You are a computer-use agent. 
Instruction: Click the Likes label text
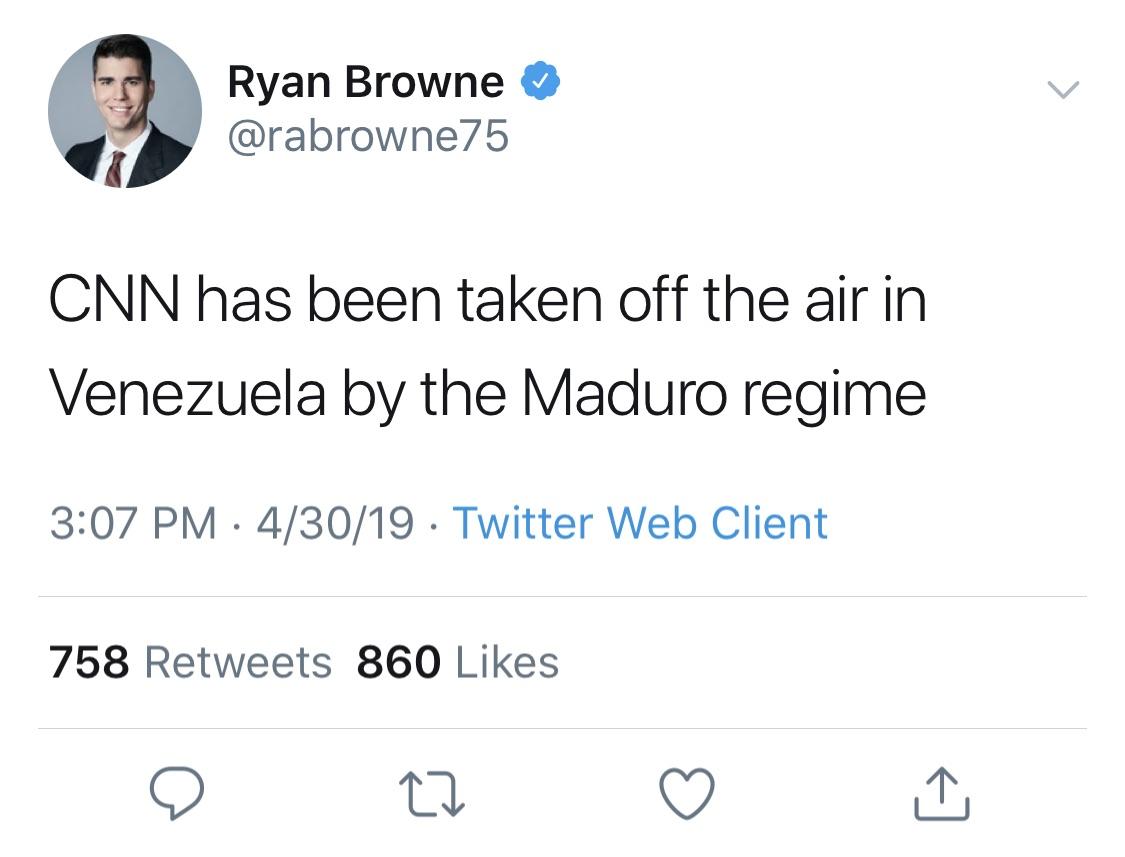pyautogui.click(x=507, y=662)
